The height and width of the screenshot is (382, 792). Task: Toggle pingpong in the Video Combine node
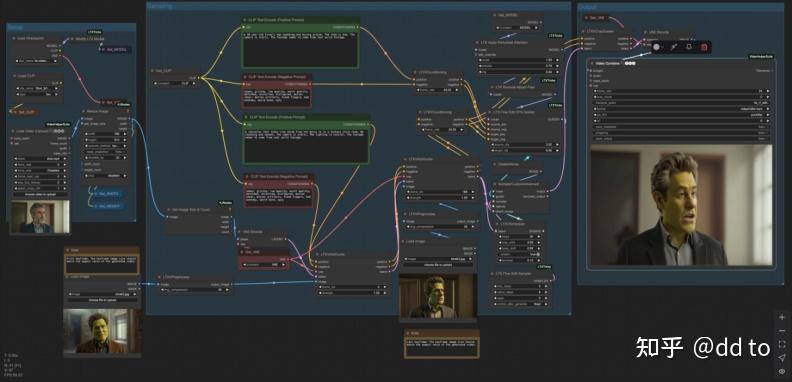pyautogui.click(x=681, y=133)
